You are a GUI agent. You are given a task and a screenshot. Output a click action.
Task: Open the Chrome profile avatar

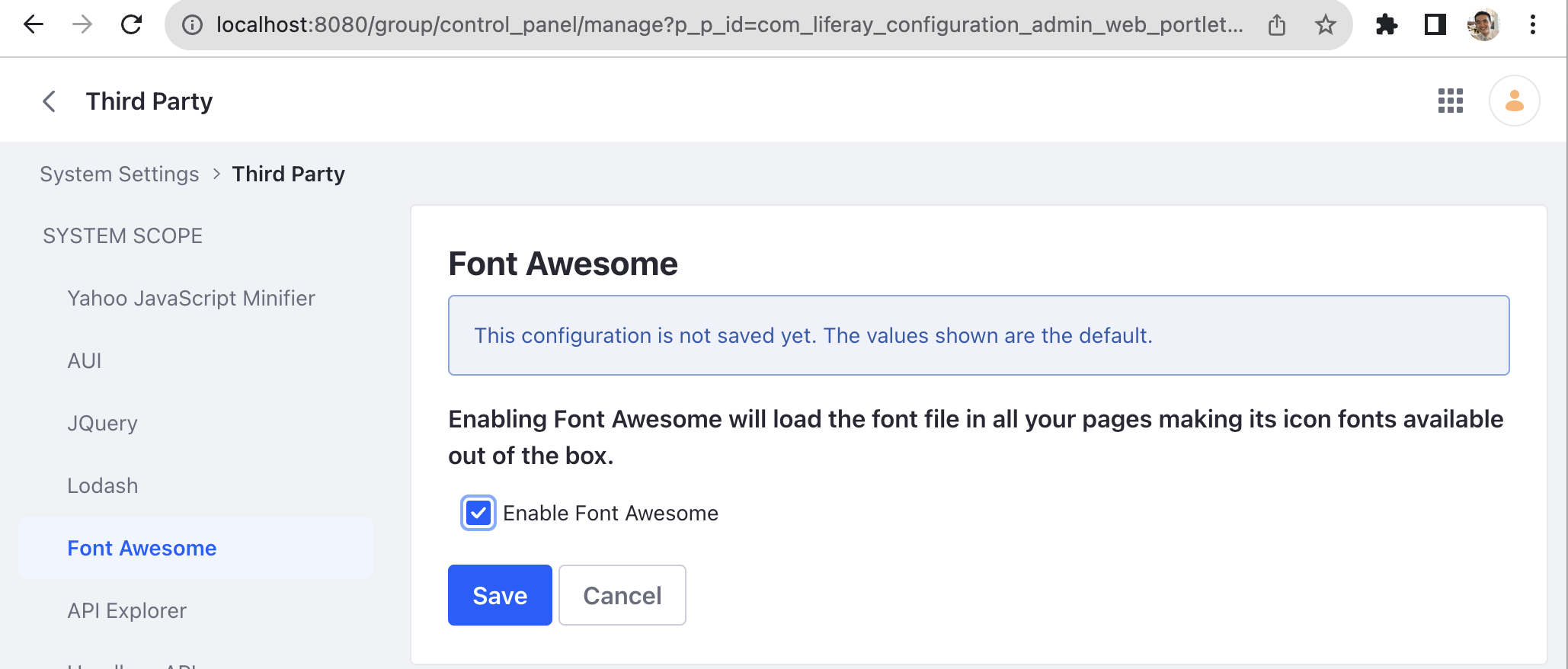[x=1483, y=25]
